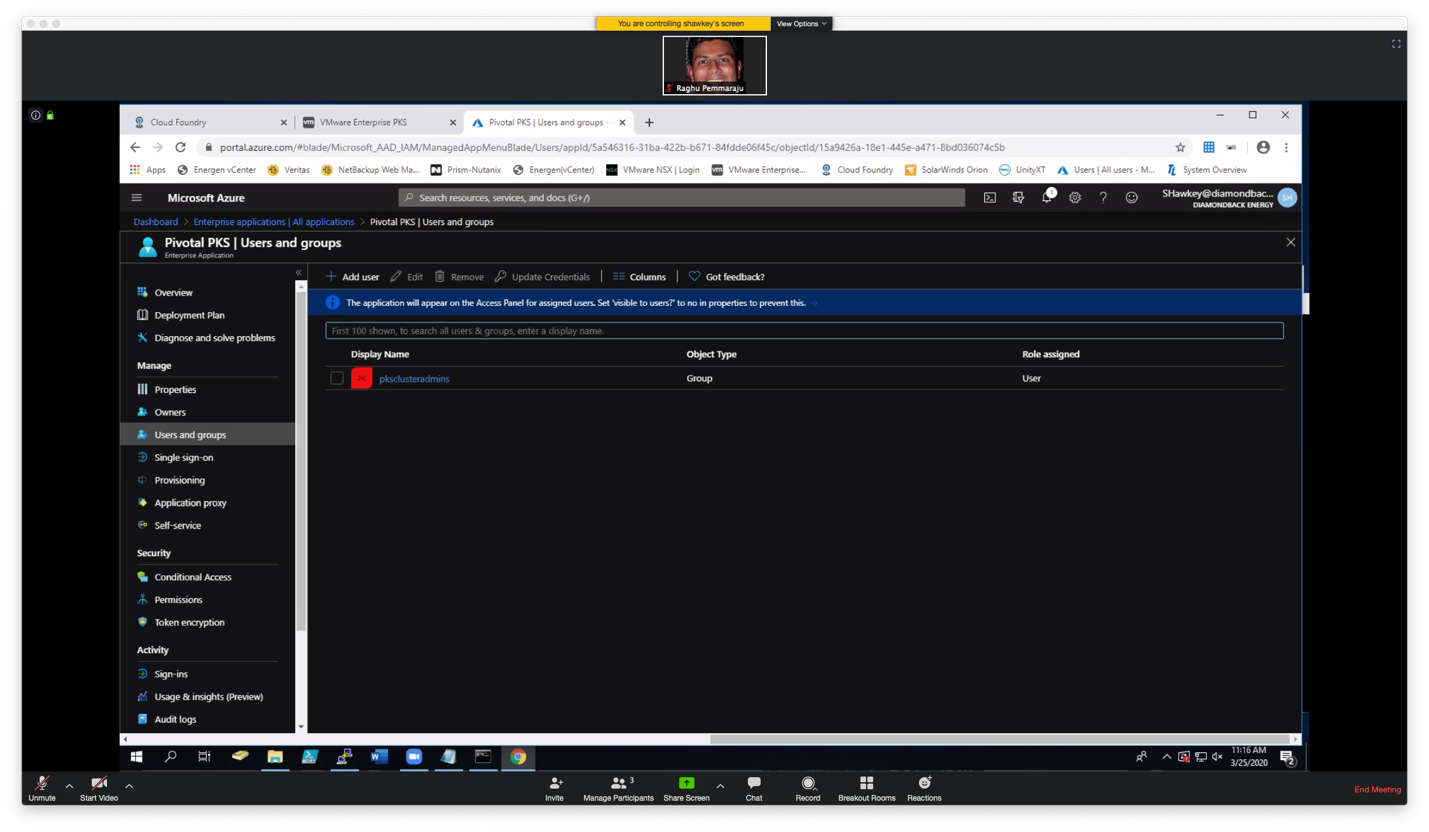Open Zoom Breakout Rooms
This screenshot has width=1429, height=832.
pos(866,788)
